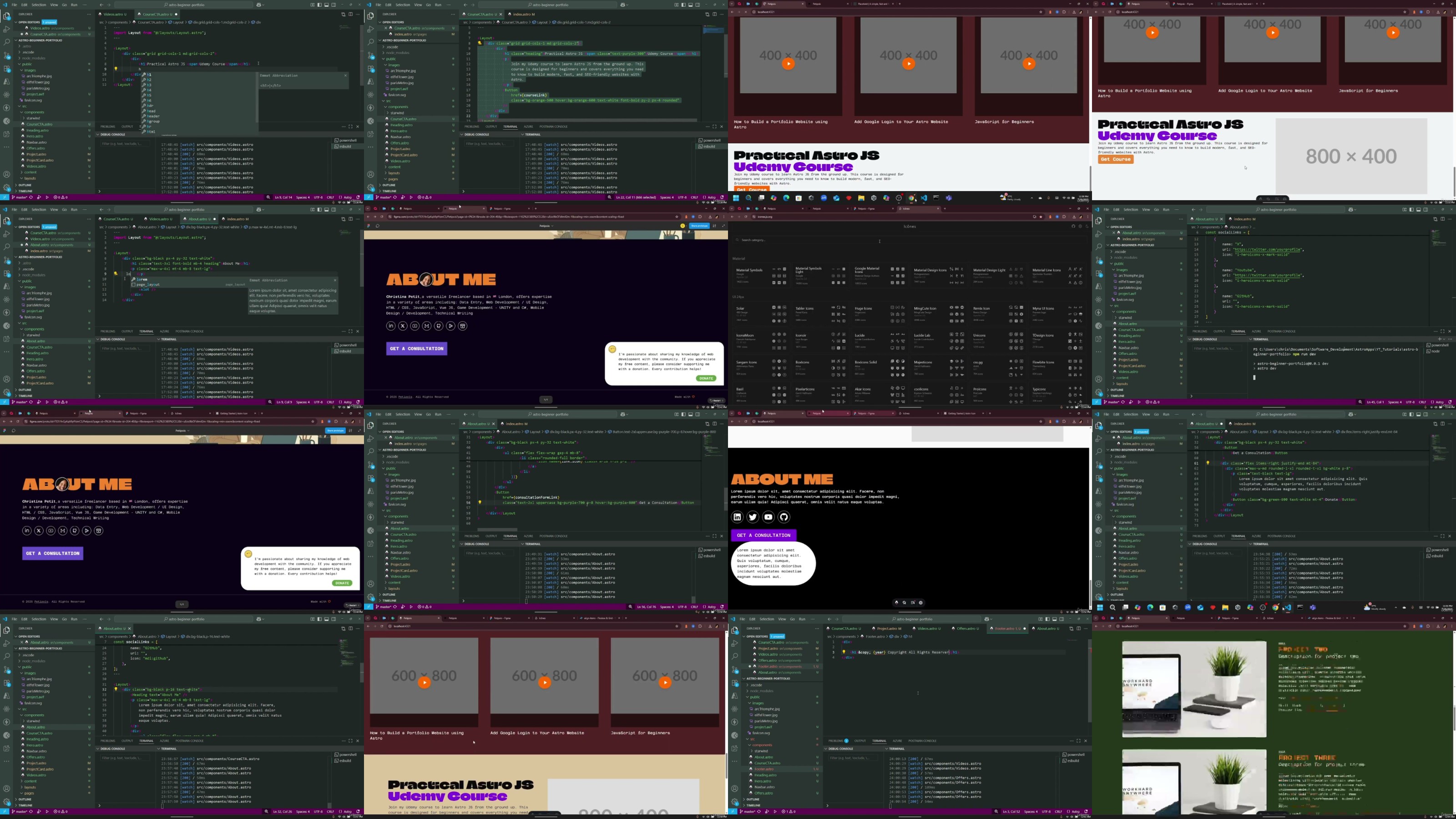Open Astro dev toolbar settings gear on black About page
This screenshot has height=819, width=1456.
coord(921,602)
